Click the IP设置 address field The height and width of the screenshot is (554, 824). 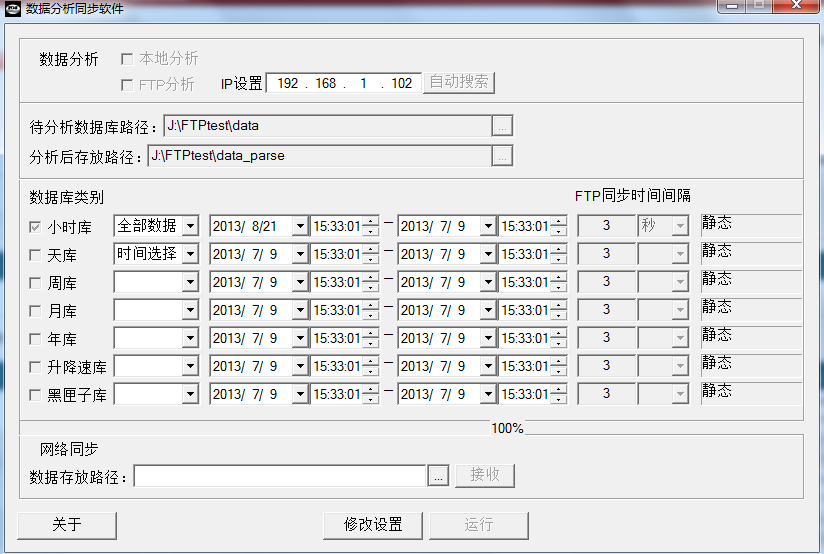coord(344,83)
